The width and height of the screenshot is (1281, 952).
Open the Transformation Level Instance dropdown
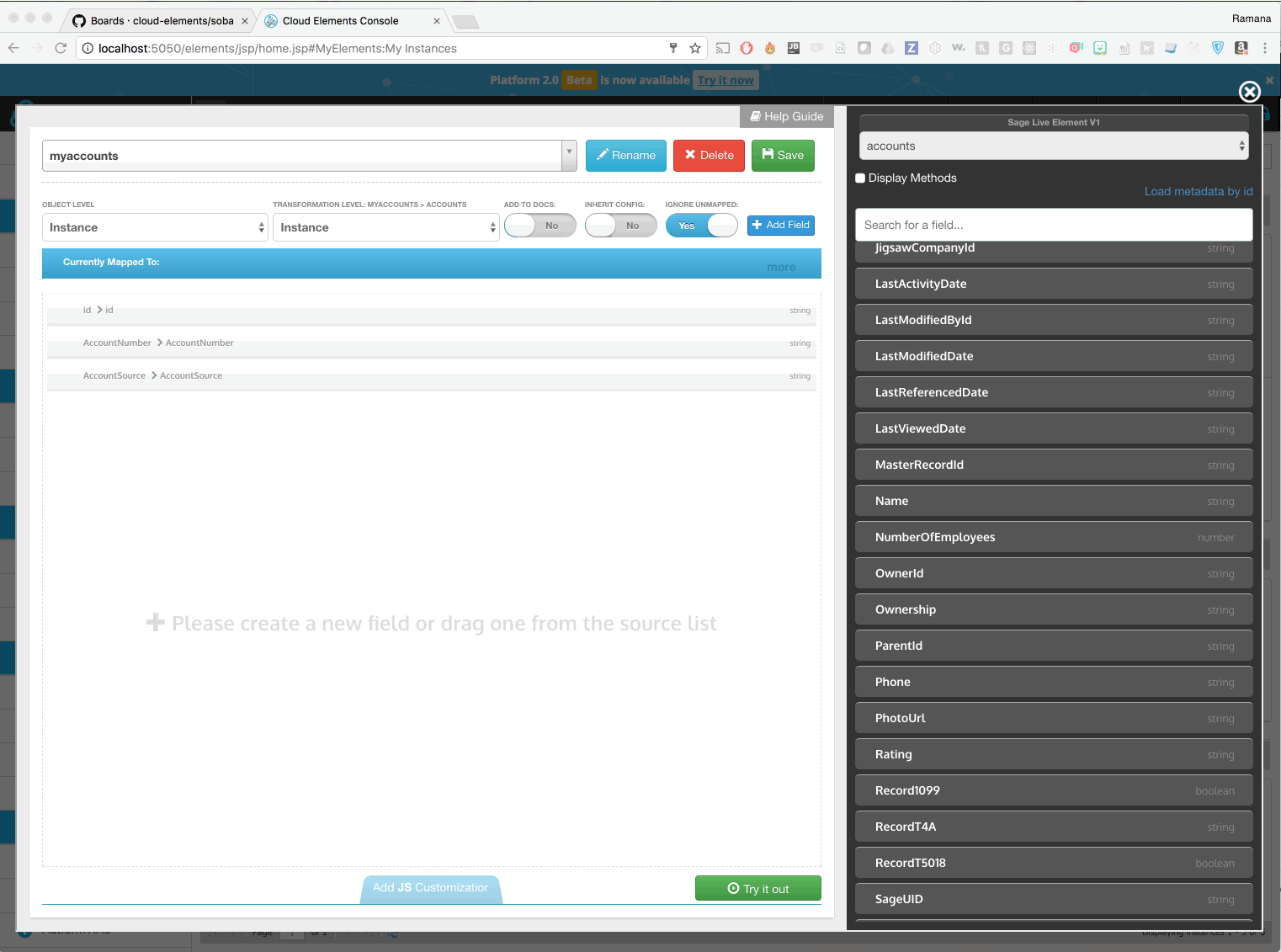386,227
